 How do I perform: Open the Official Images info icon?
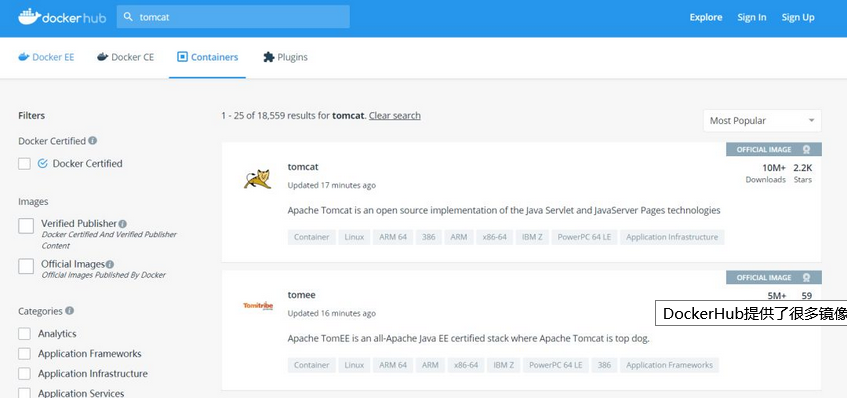(110, 265)
